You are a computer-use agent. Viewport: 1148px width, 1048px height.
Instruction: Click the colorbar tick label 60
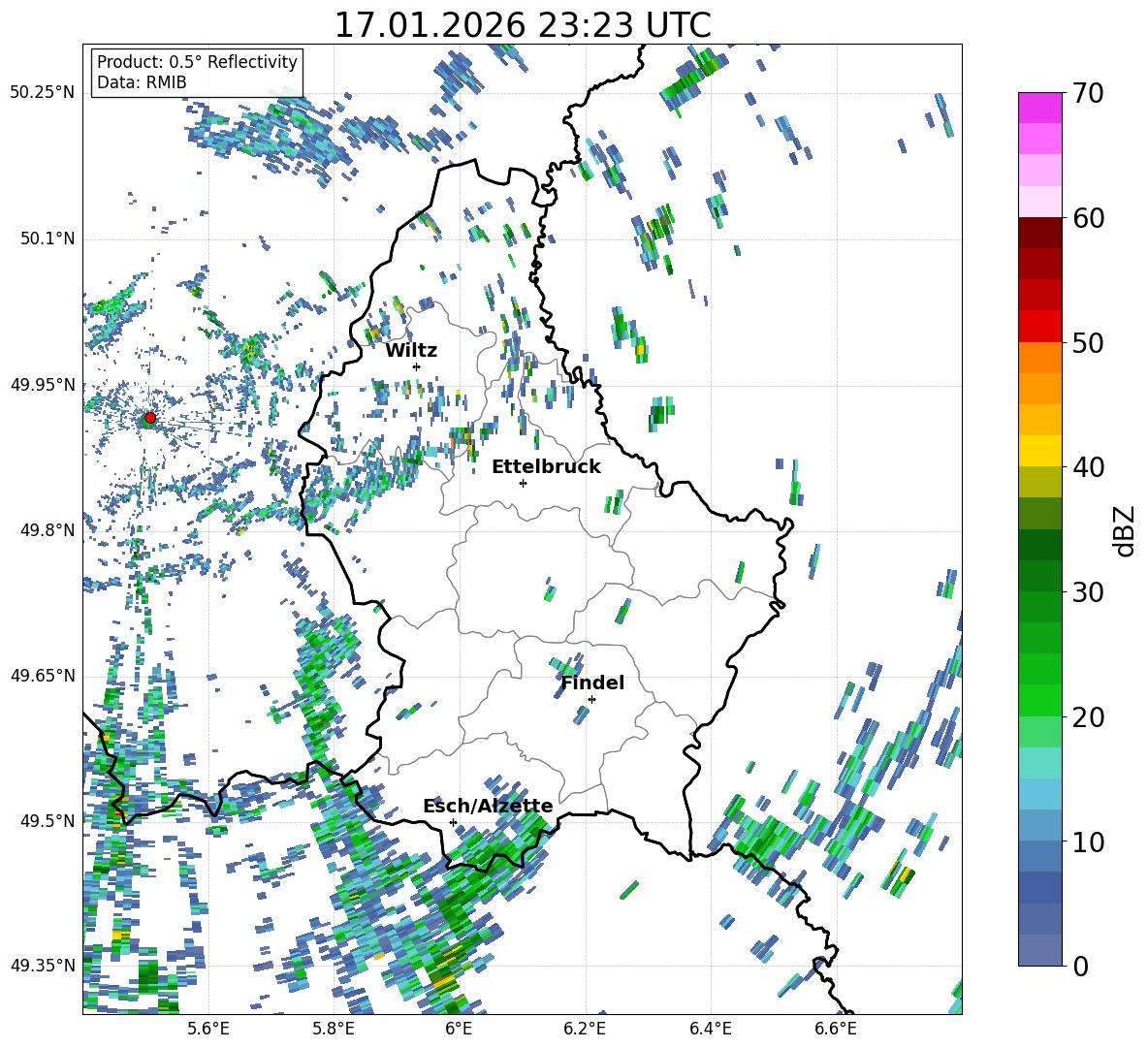[x=1088, y=218]
